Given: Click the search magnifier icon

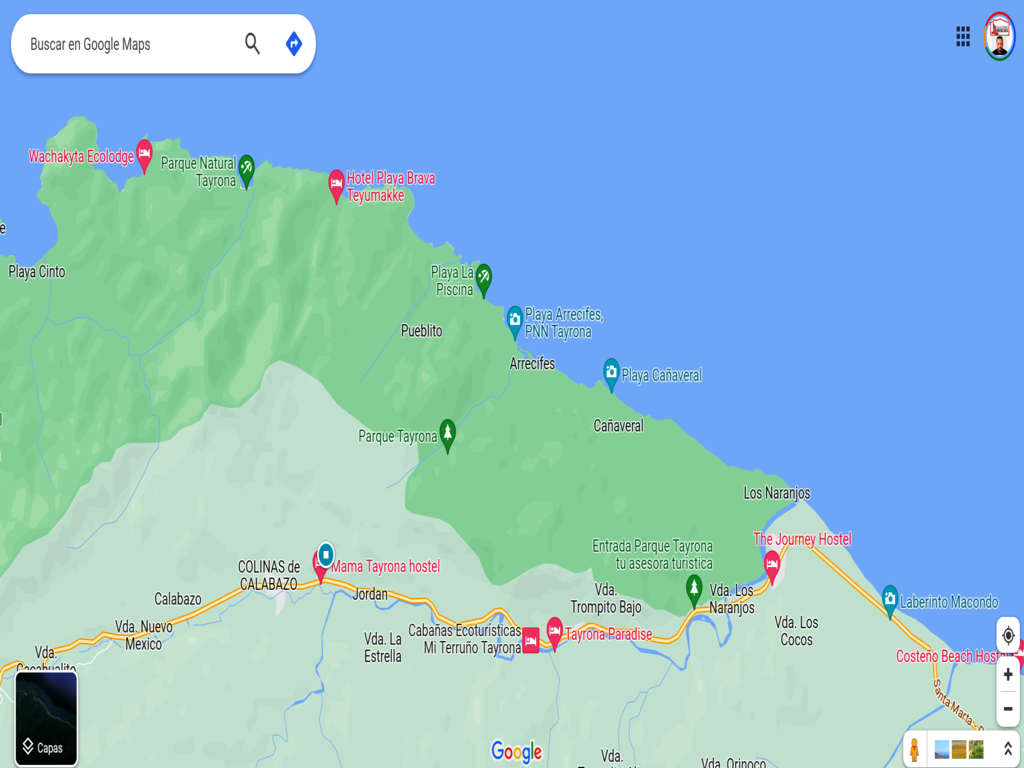Looking at the screenshot, I should (x=252, y=44).
